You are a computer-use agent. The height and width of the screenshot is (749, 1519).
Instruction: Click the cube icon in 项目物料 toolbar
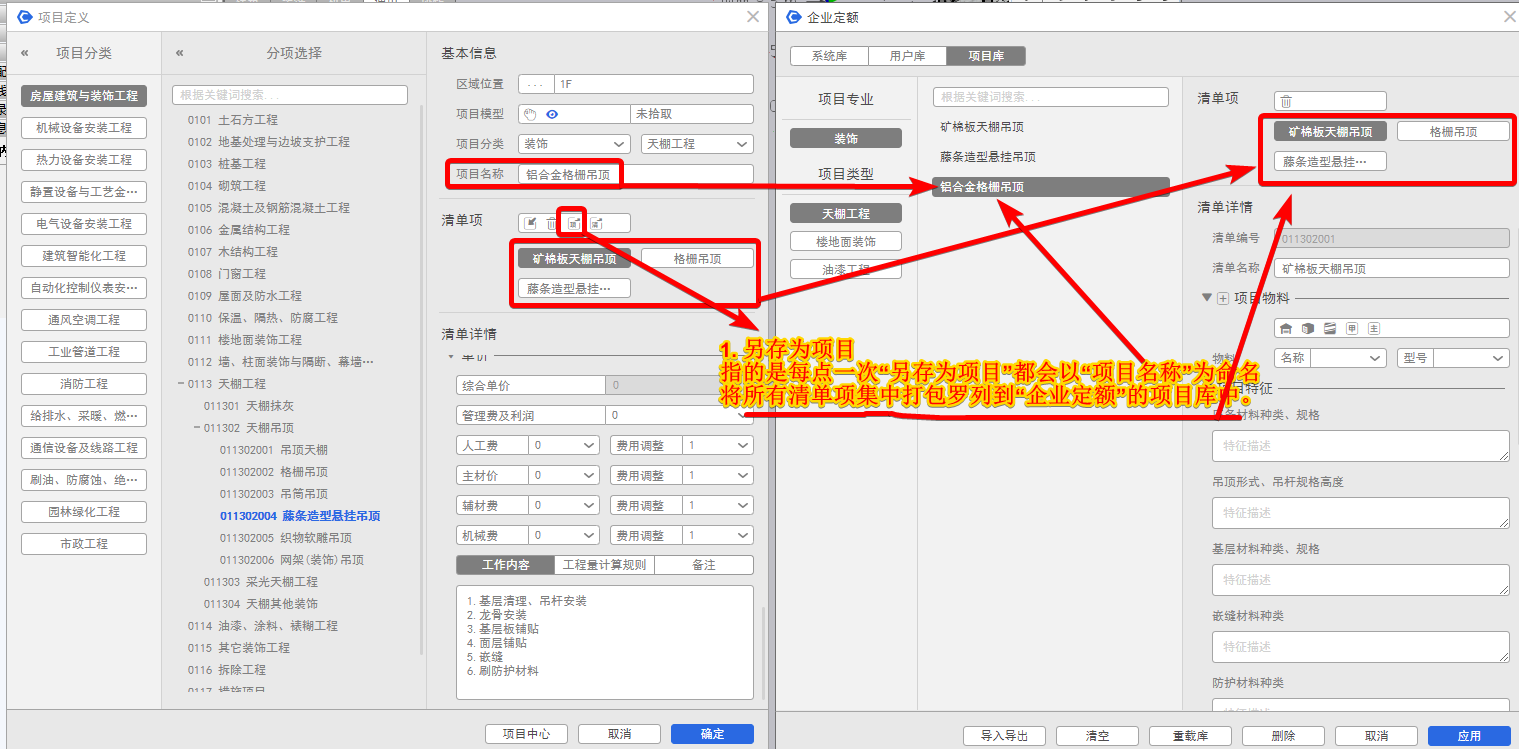pos(1308,328)
